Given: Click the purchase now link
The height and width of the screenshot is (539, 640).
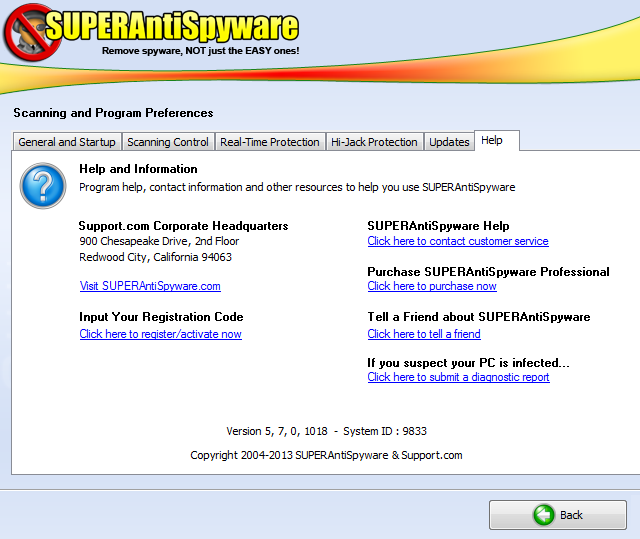Looking at the screenshot, I should (432, 286).
